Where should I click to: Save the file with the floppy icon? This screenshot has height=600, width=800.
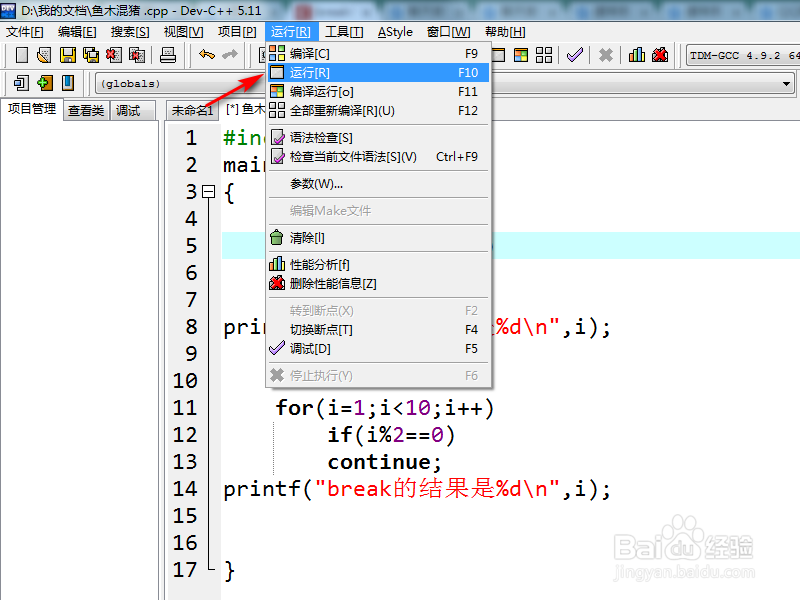(x=67, y=55)
